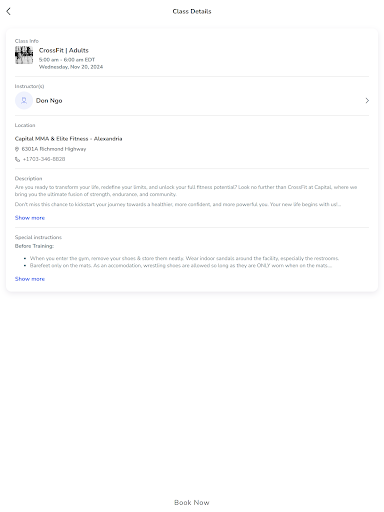Image resolution: width=384 pixels, height=512 pixels.
Task: Tap the instructor avatar icon
Action: coord(24,101)
